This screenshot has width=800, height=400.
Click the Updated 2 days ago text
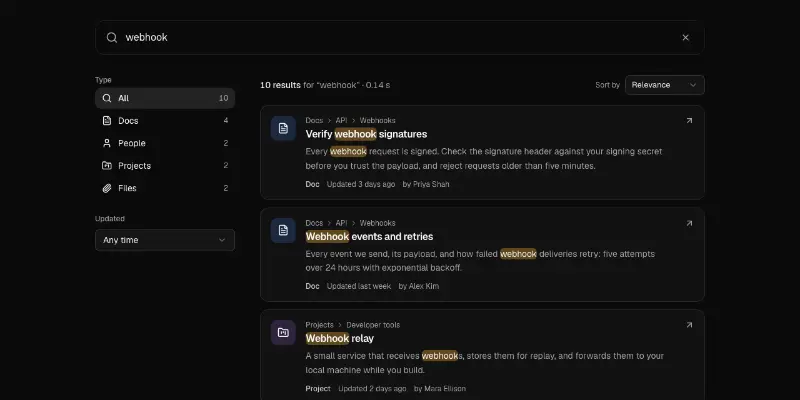[x=372, y=389]
